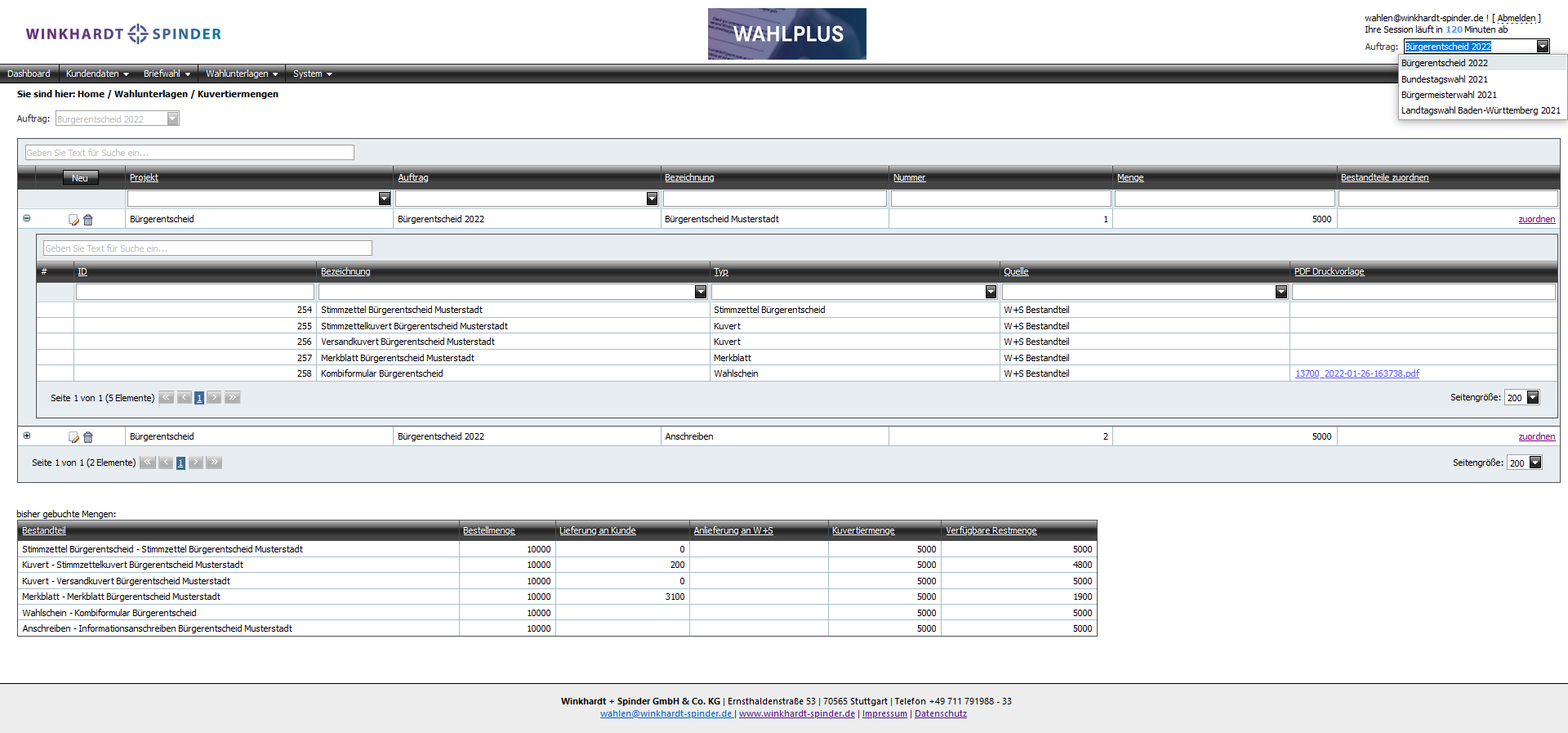Open the Typ column filter dropdown
This screenshot has width=1568, height=733.
tap(991, 292)
